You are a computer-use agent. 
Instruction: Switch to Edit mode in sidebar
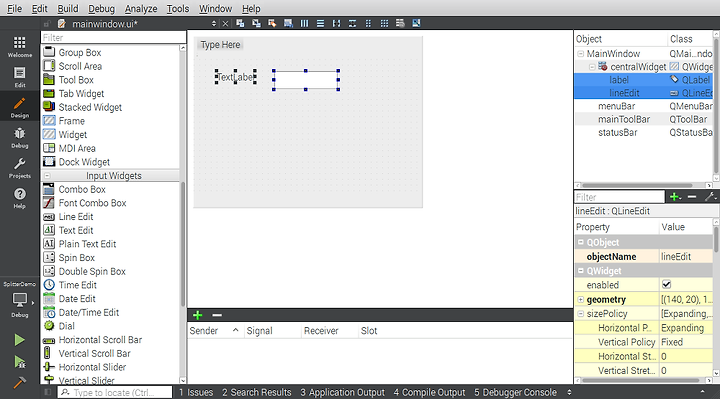point(19,77)
